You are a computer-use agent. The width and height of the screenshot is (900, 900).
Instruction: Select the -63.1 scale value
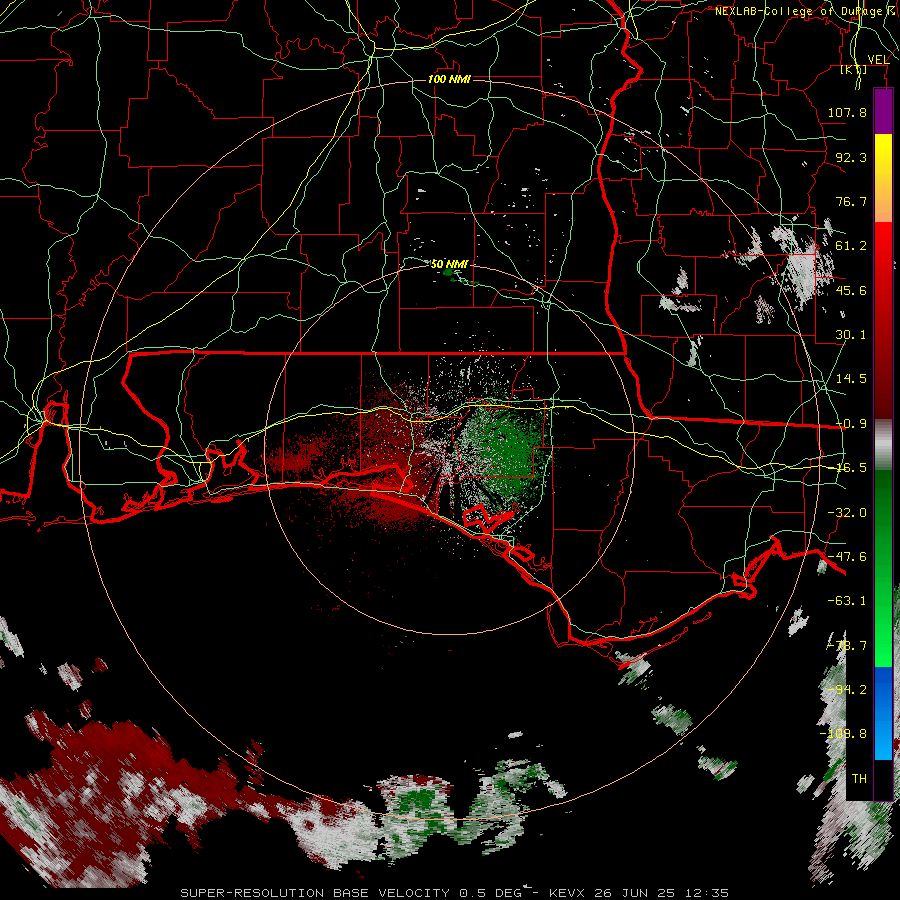coord(847,601)
